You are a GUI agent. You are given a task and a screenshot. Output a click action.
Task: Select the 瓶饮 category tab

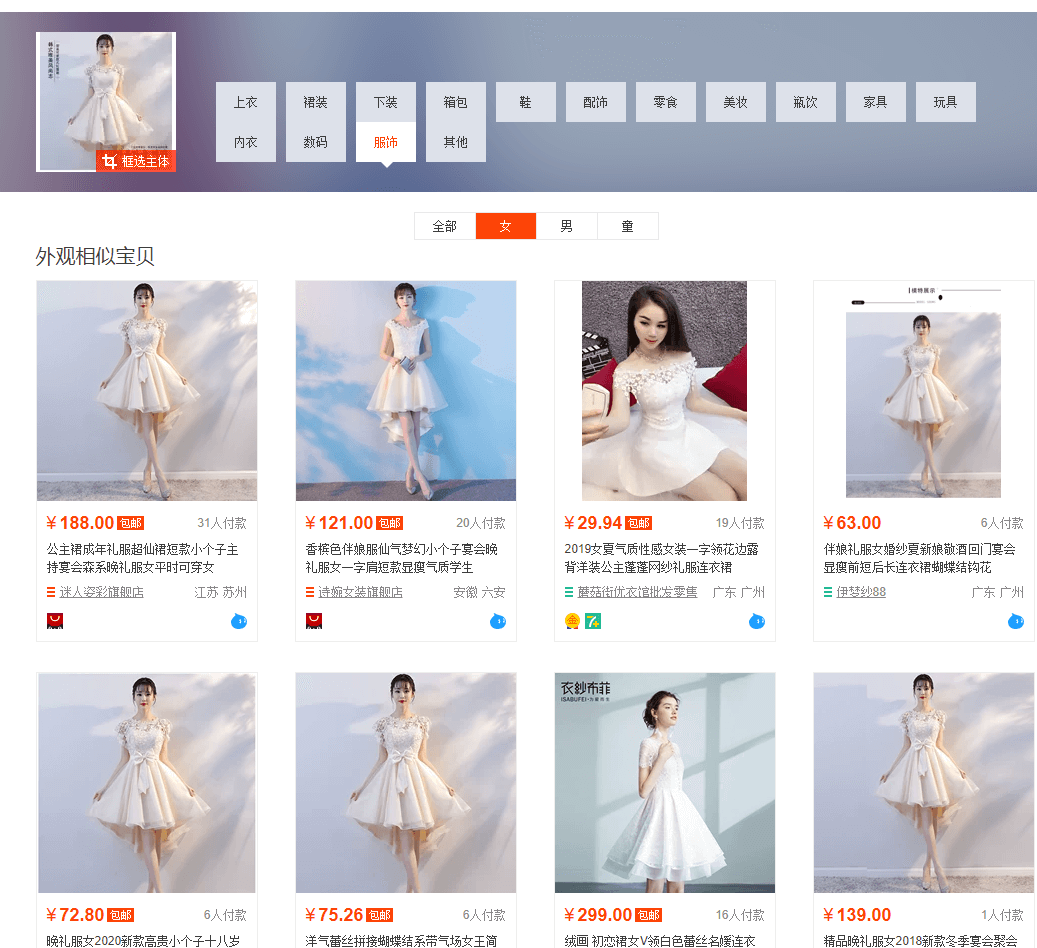(806, 102)
